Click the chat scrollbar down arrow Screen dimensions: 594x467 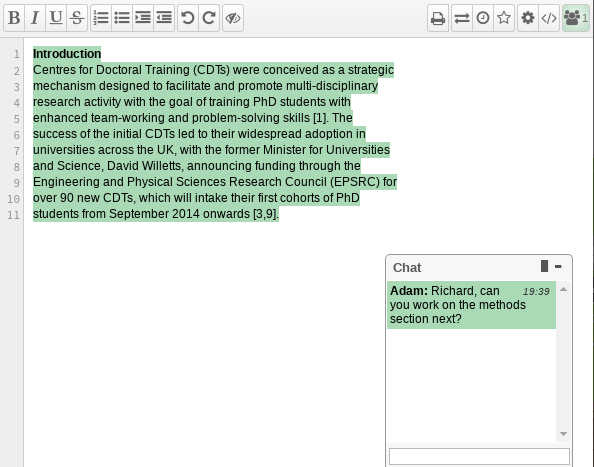[x=563, y=434]
